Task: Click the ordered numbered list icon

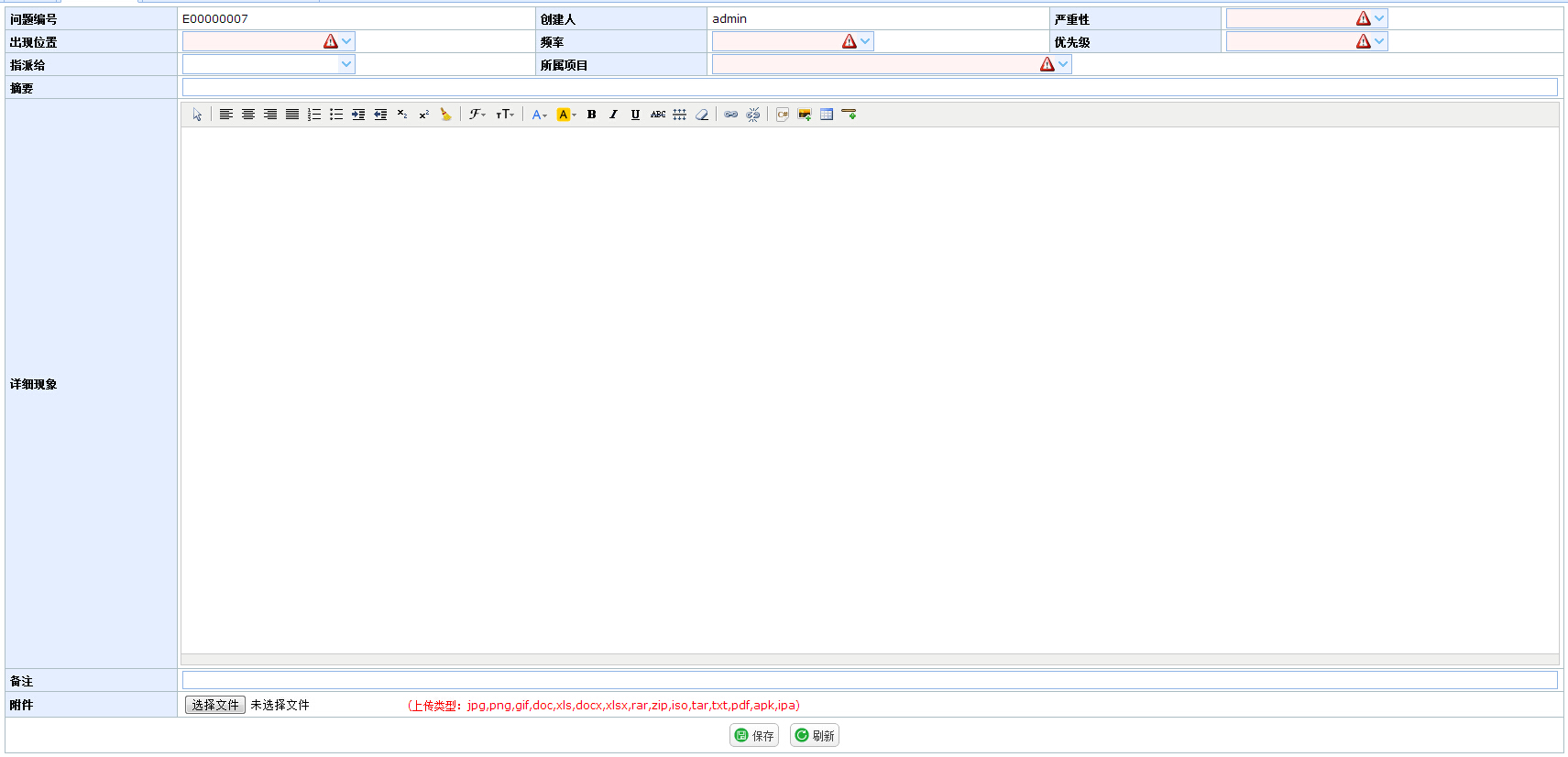Action: point(314,115)
